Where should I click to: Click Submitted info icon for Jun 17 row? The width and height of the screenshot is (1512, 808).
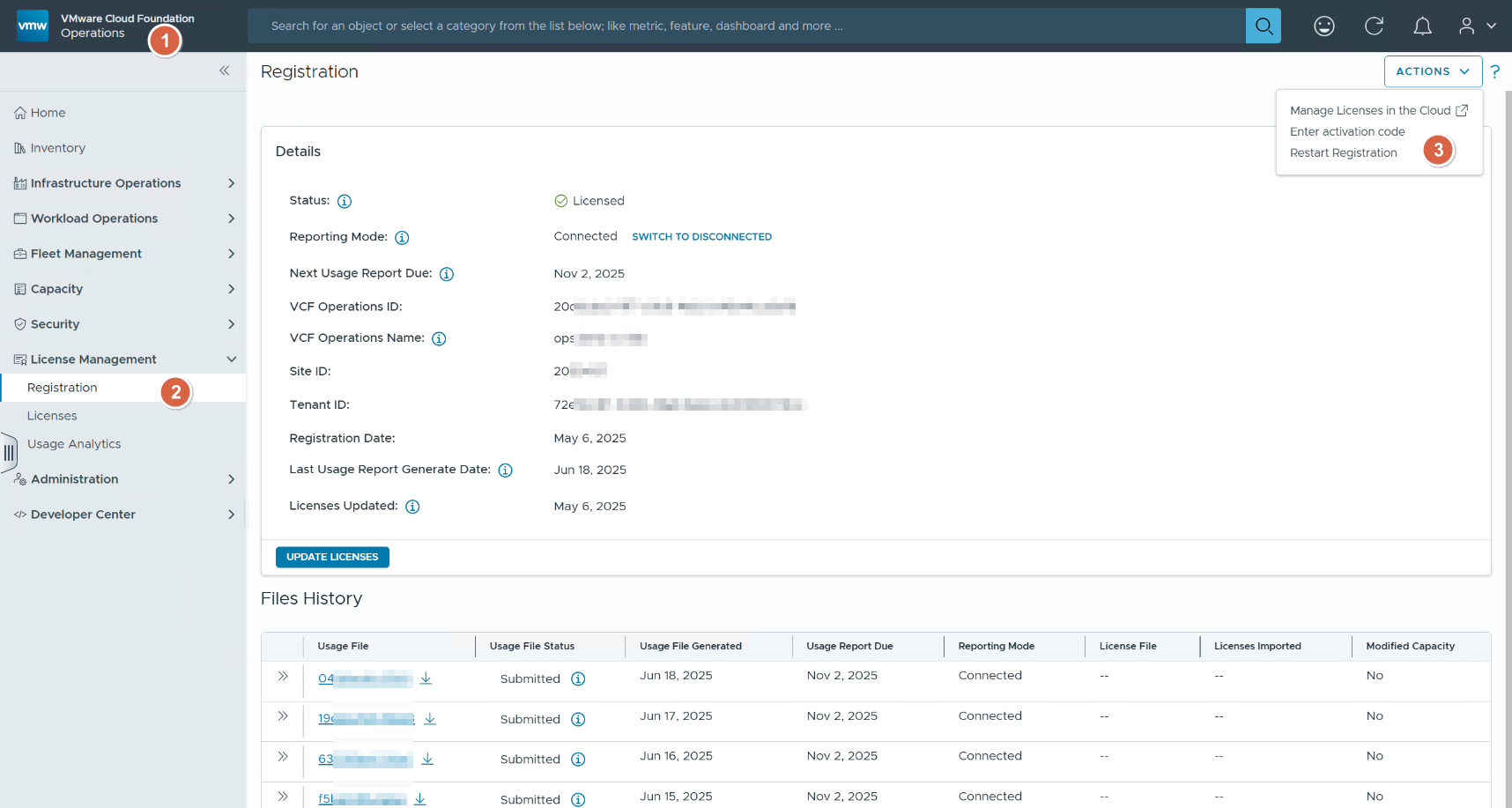point(578,719)
